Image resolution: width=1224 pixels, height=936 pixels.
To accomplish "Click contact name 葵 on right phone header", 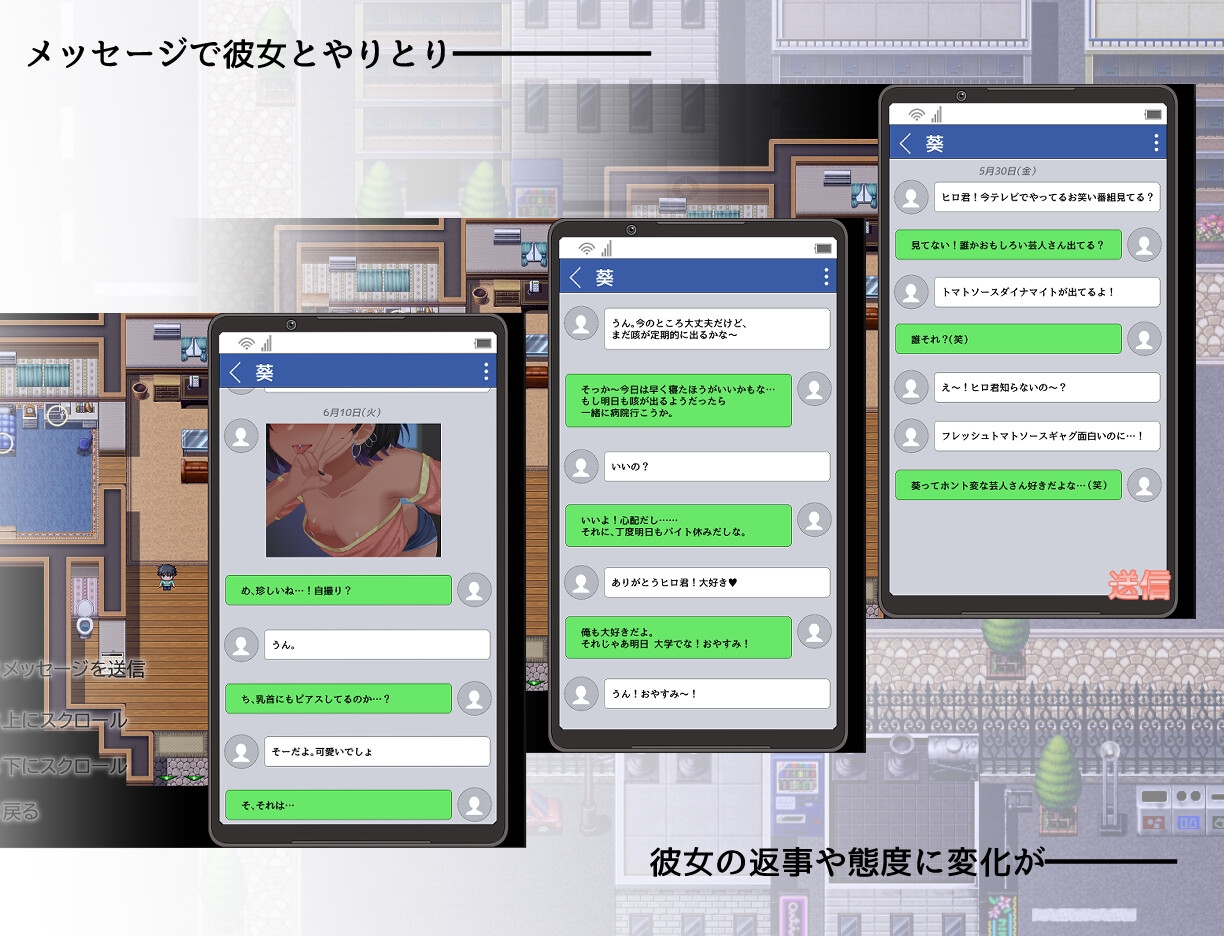I will tap(934, 143).
